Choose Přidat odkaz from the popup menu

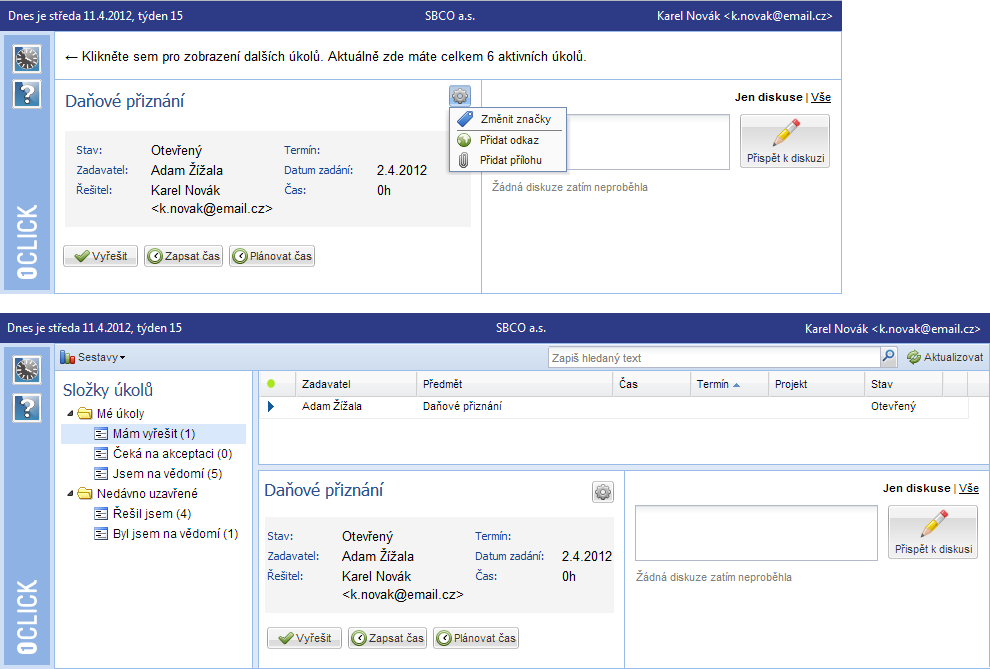[509, 140]
